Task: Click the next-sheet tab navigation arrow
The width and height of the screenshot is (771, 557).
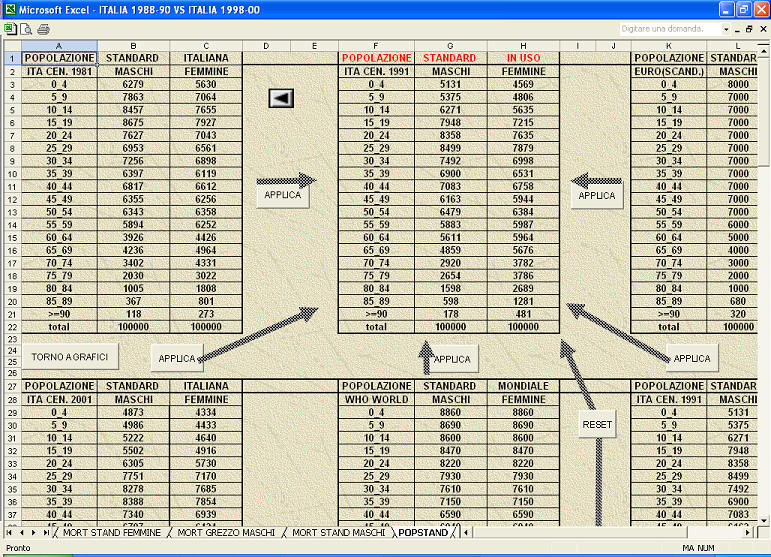Action: pyautogui.click(x=33, y=532)
